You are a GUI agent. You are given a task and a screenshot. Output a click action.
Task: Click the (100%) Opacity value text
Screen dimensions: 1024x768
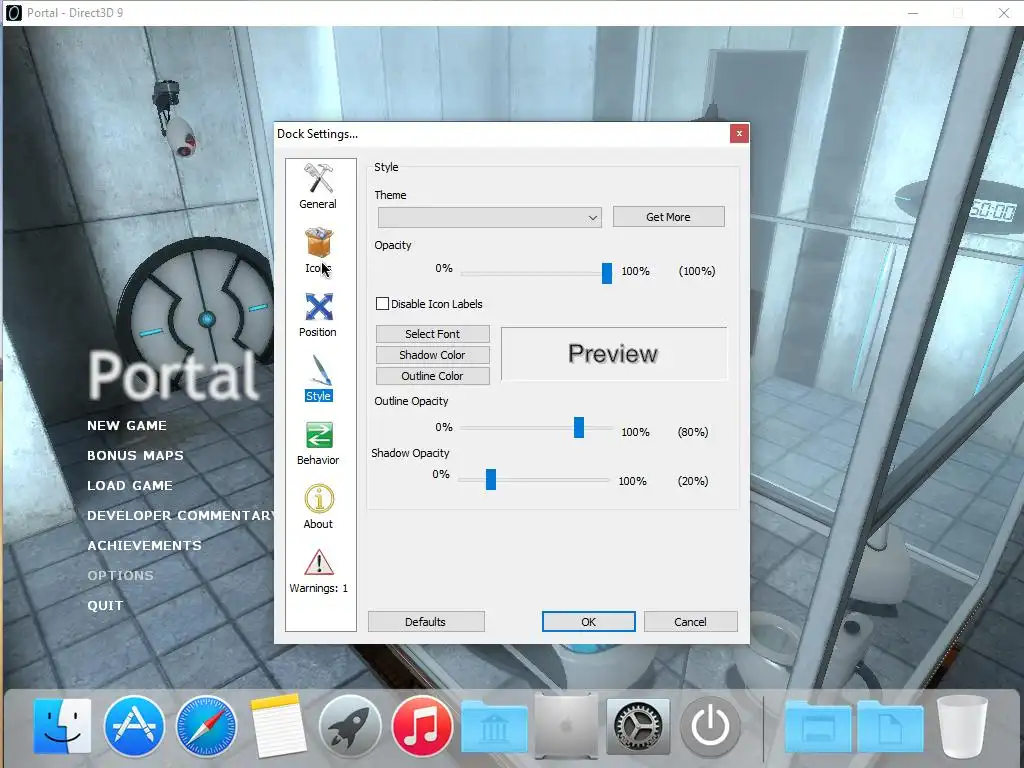pyautogui.click(x=697, y=271)
